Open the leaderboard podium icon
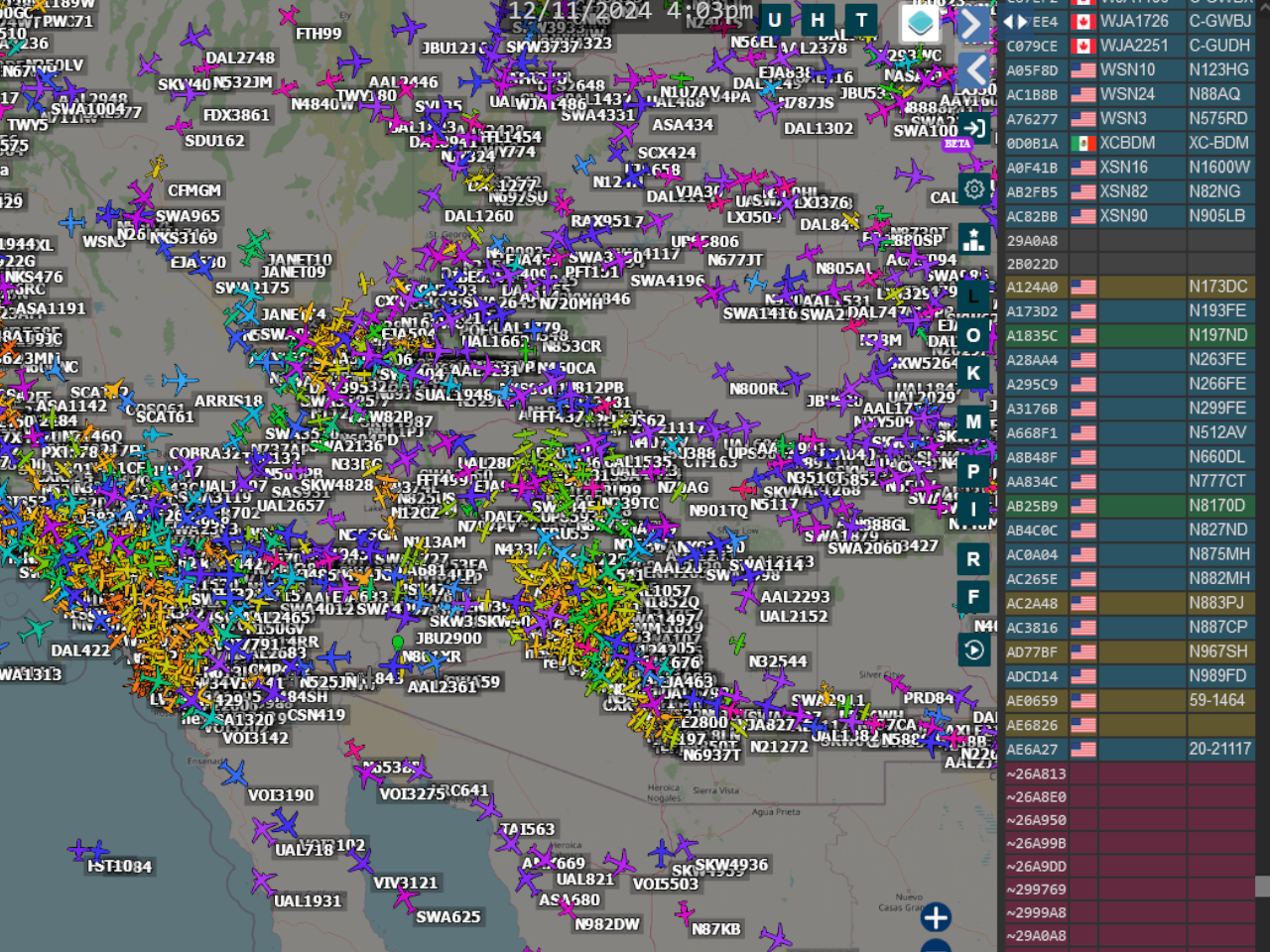This screenshot has width=1270, height=952. 974,240
